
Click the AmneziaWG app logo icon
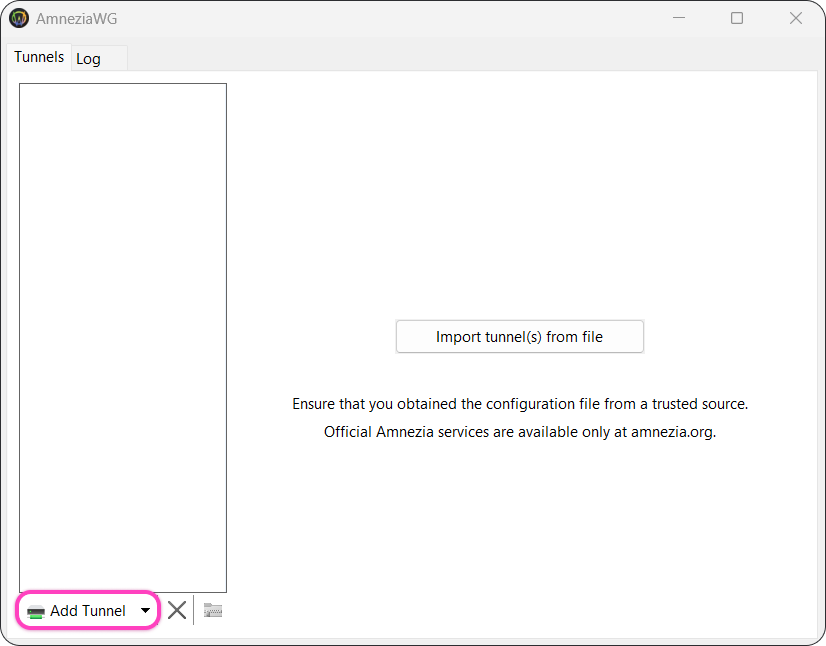tap(19, 18)
